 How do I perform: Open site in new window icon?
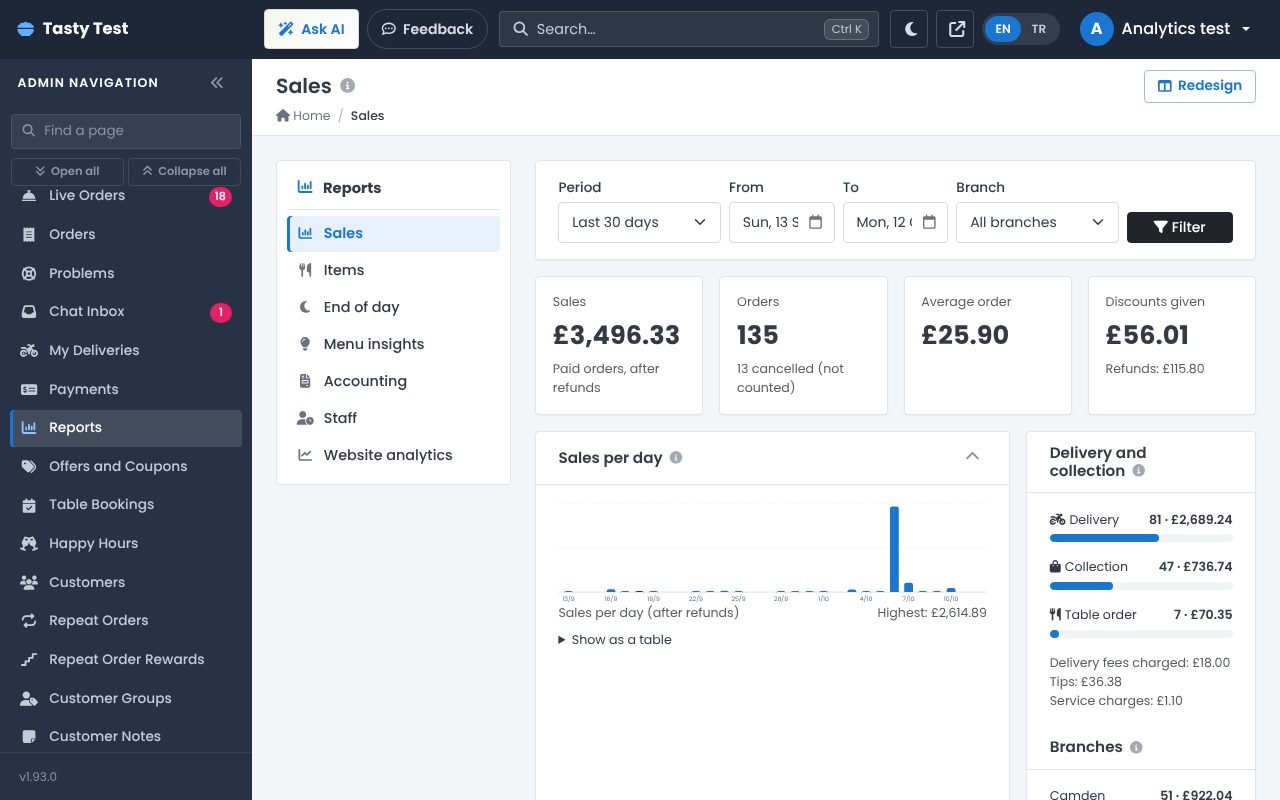point(955,29)
